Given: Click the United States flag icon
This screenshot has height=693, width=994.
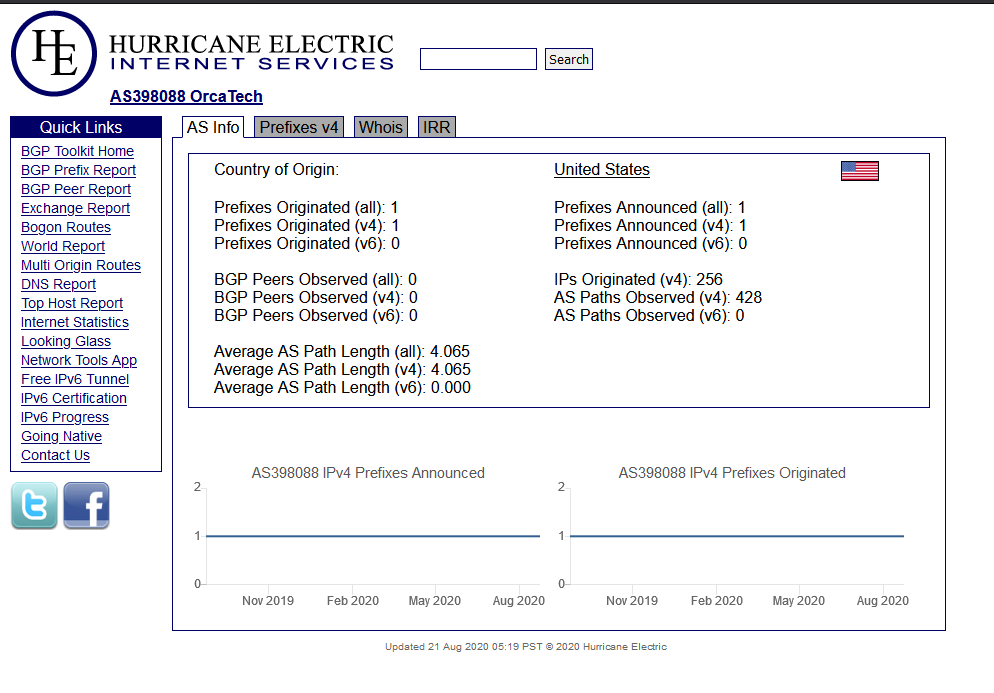Looking at the screenshot, I should [x=860, y=171].
